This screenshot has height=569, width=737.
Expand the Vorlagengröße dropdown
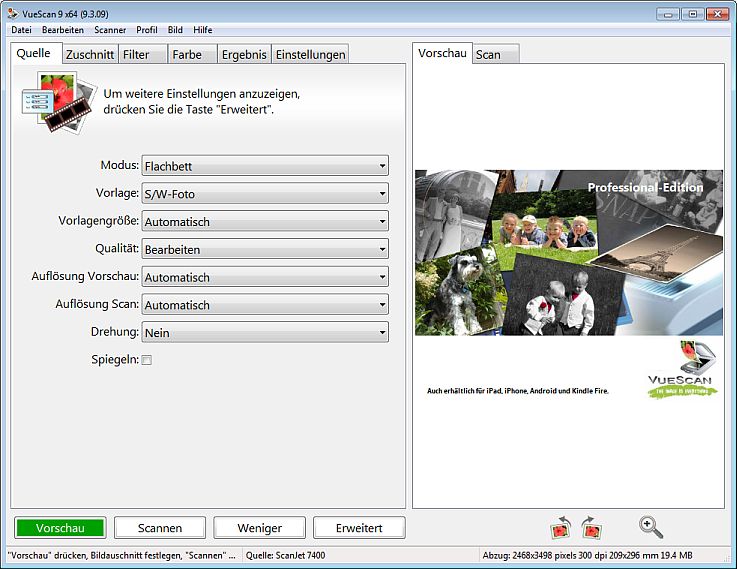pos(265,221)
